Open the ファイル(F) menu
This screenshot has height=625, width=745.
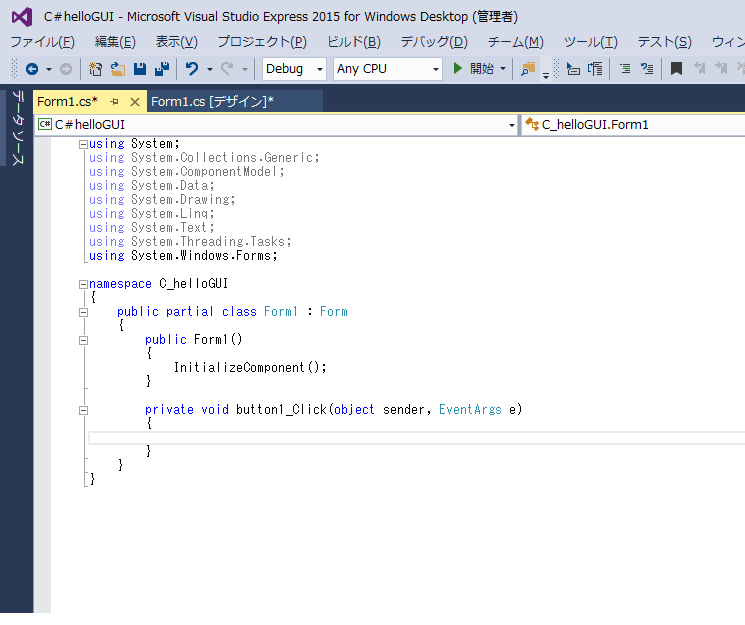[x=43, y=42]
